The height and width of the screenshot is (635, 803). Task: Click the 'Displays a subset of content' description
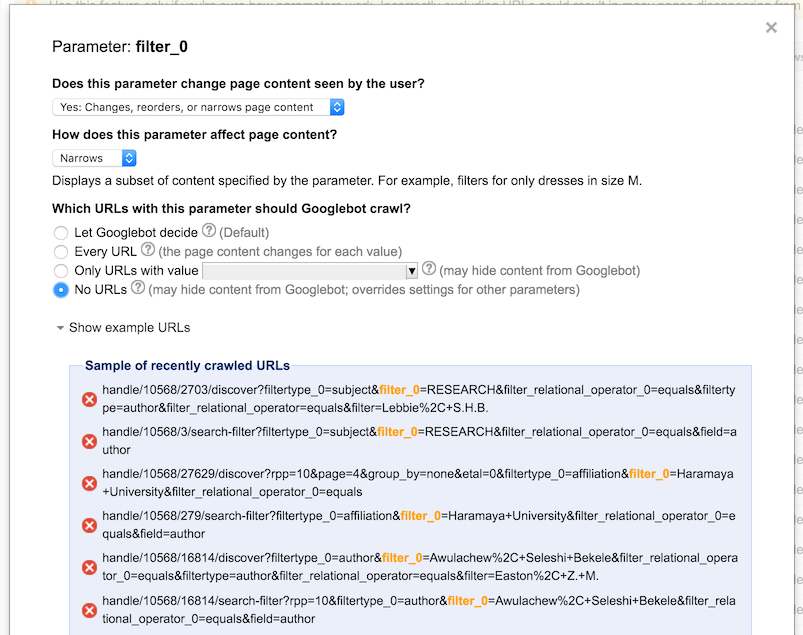click(x=347, y=181)
